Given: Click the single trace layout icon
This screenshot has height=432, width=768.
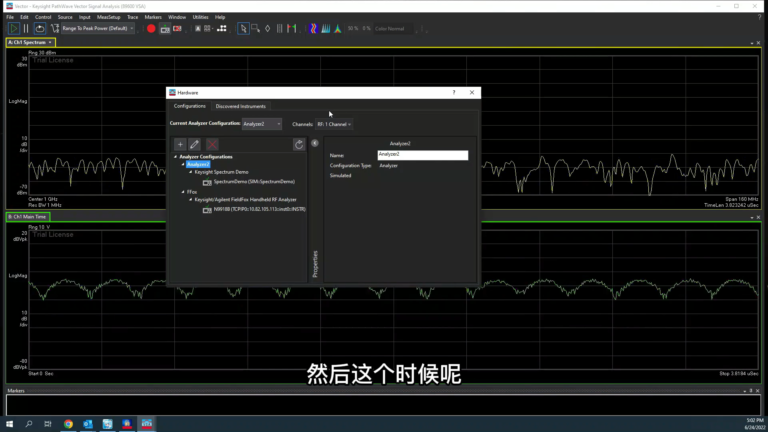Looking at the screenshot, I should tap(198, 28).
